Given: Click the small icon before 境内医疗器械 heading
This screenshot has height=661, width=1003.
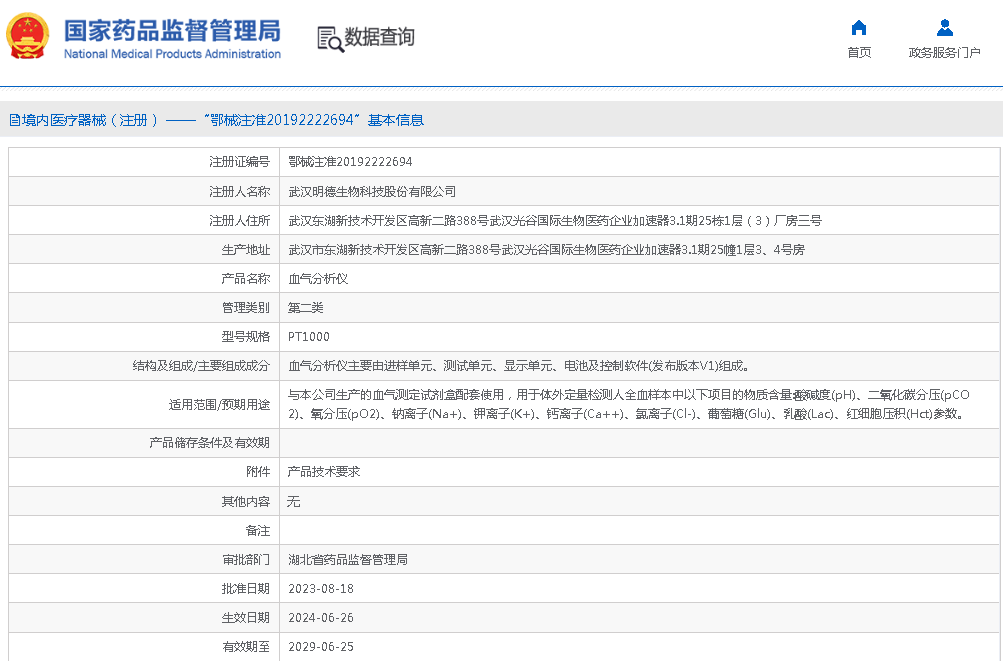Looking at the screenshot, I should (14, 120).
